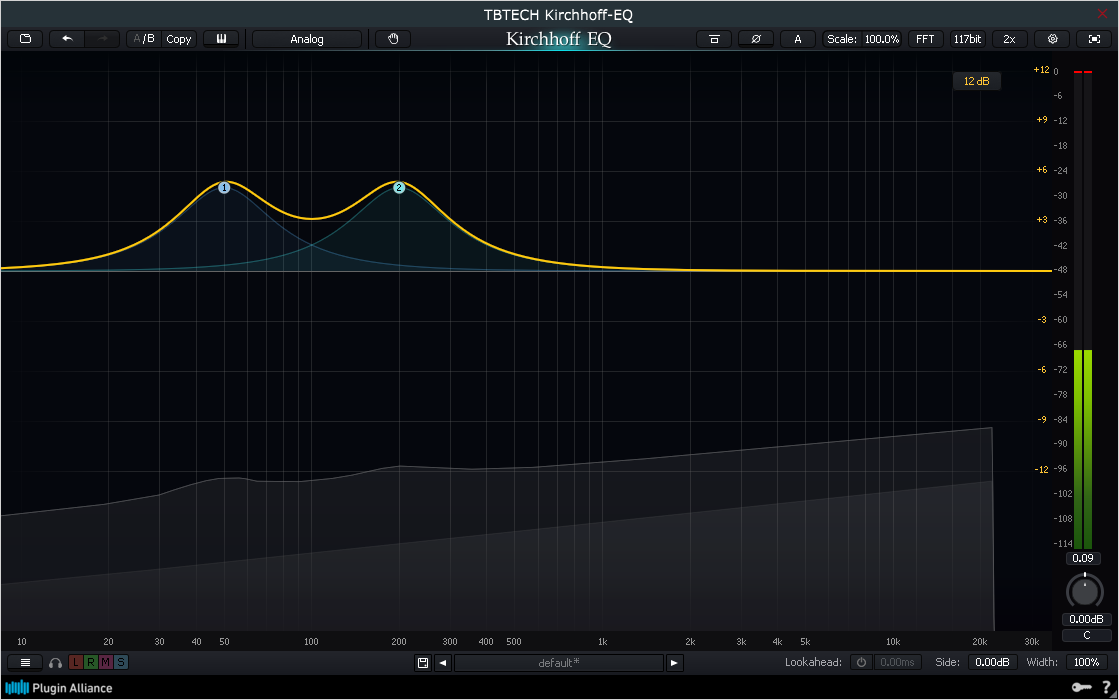Click the Side 0.00dB value field
Image resolution: width=1119 pixels, height=700 pixels.
click(x=992, y=662)
